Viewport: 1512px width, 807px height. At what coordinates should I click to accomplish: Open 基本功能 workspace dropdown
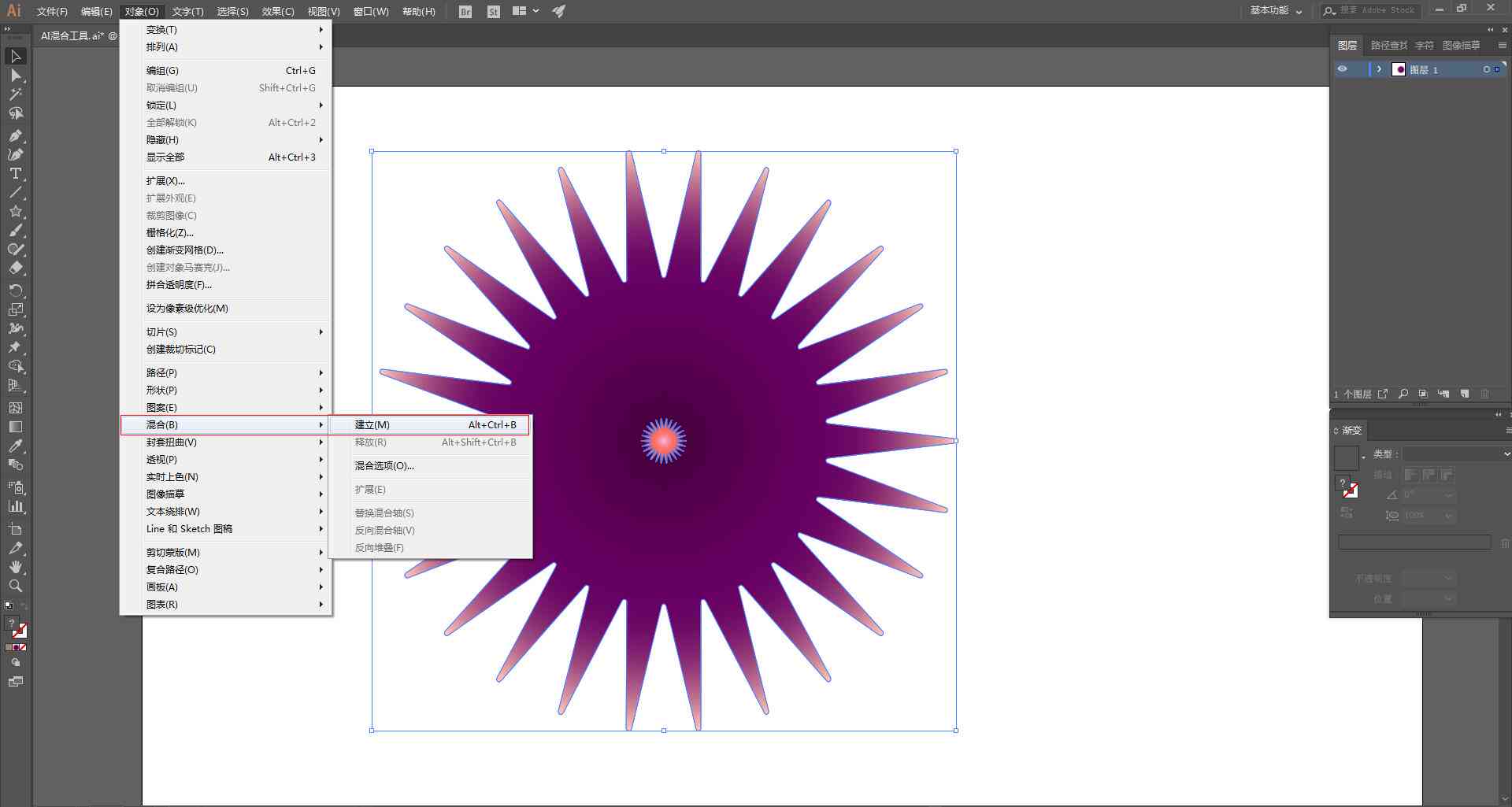(1276, 11)
